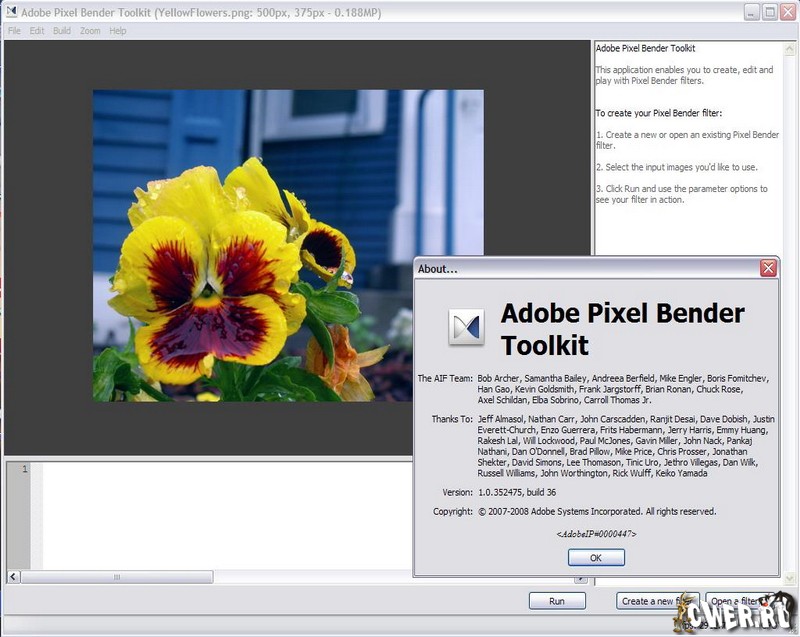Maximize the Pixel Bender Toolkit window

pos(770,12)
